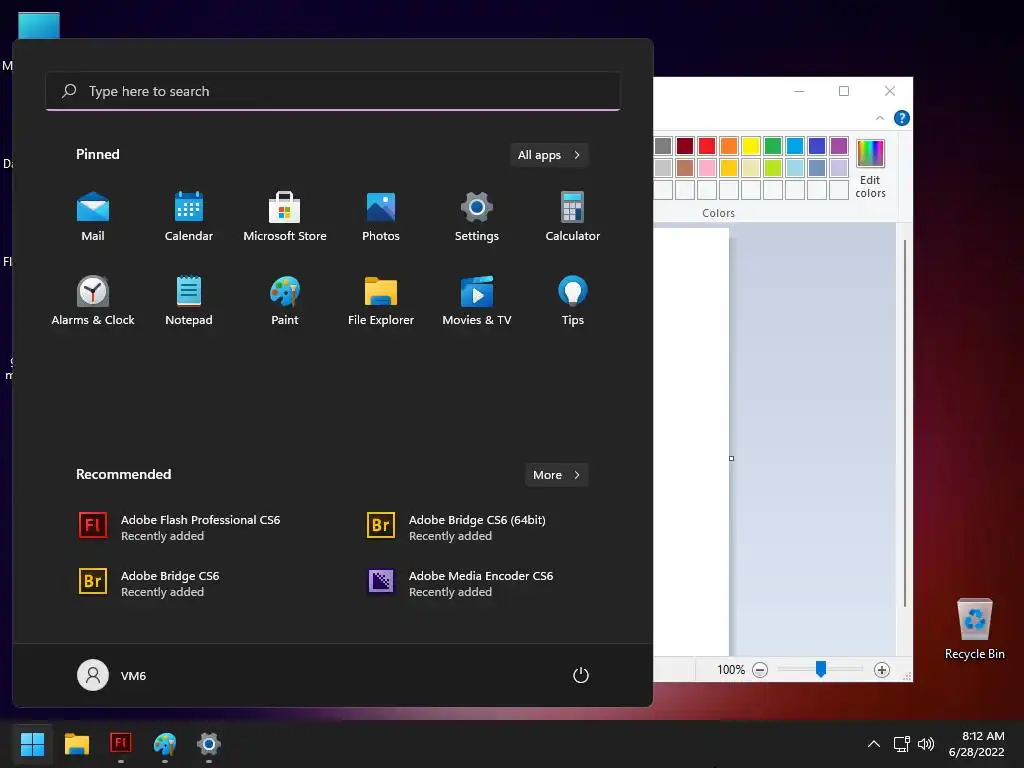Open the recommended Adobe Bridge CS6 32-bit entry

pos(150,583)
